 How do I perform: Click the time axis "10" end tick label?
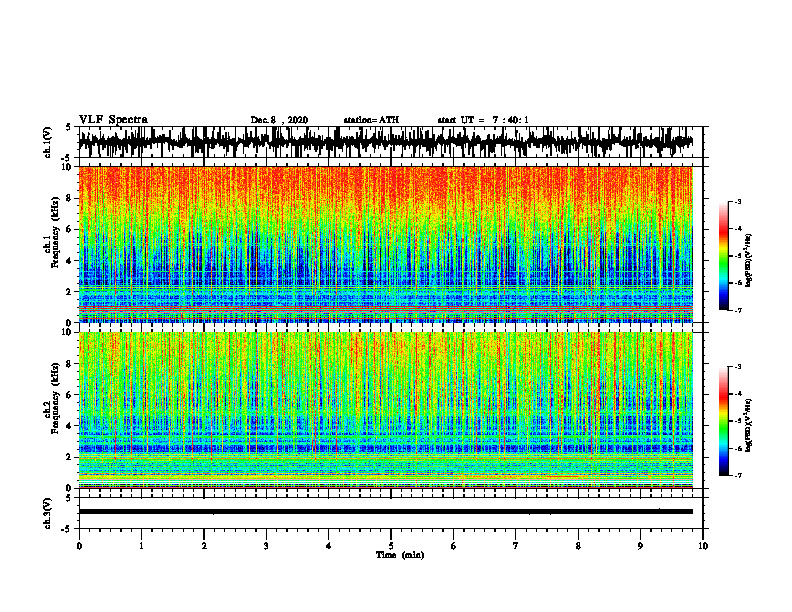[x=703, y=546]
